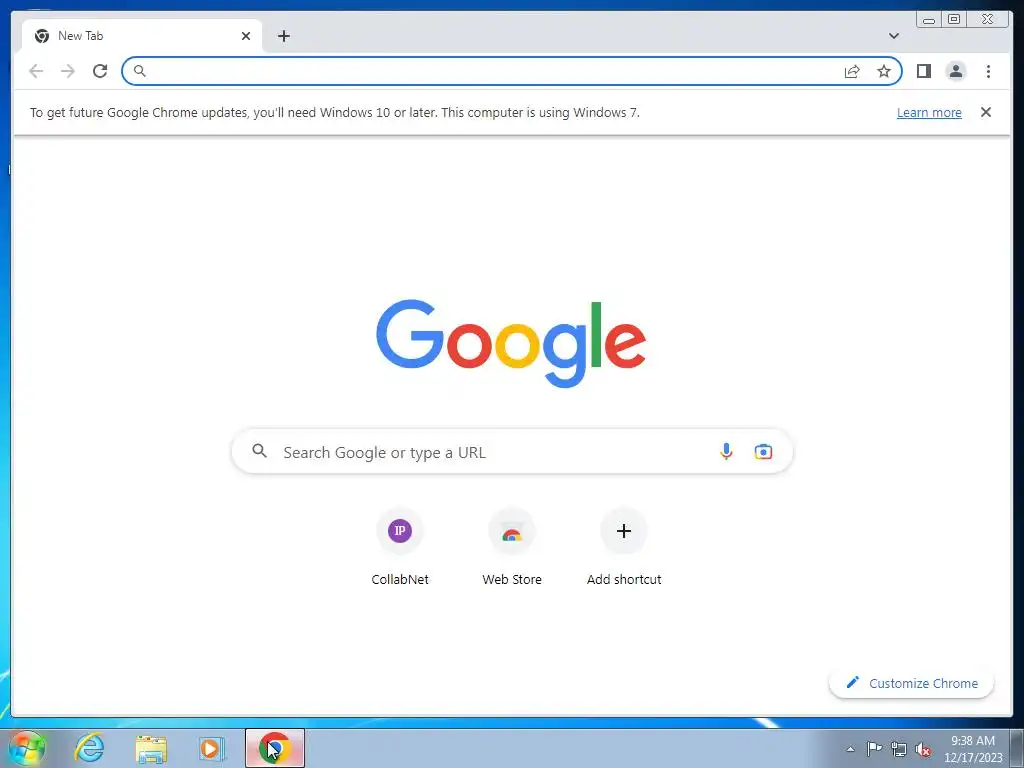The width and height of the screenshot is (1024, 768).
Task: Open the CollabNet shortcut
Action: 400,549
